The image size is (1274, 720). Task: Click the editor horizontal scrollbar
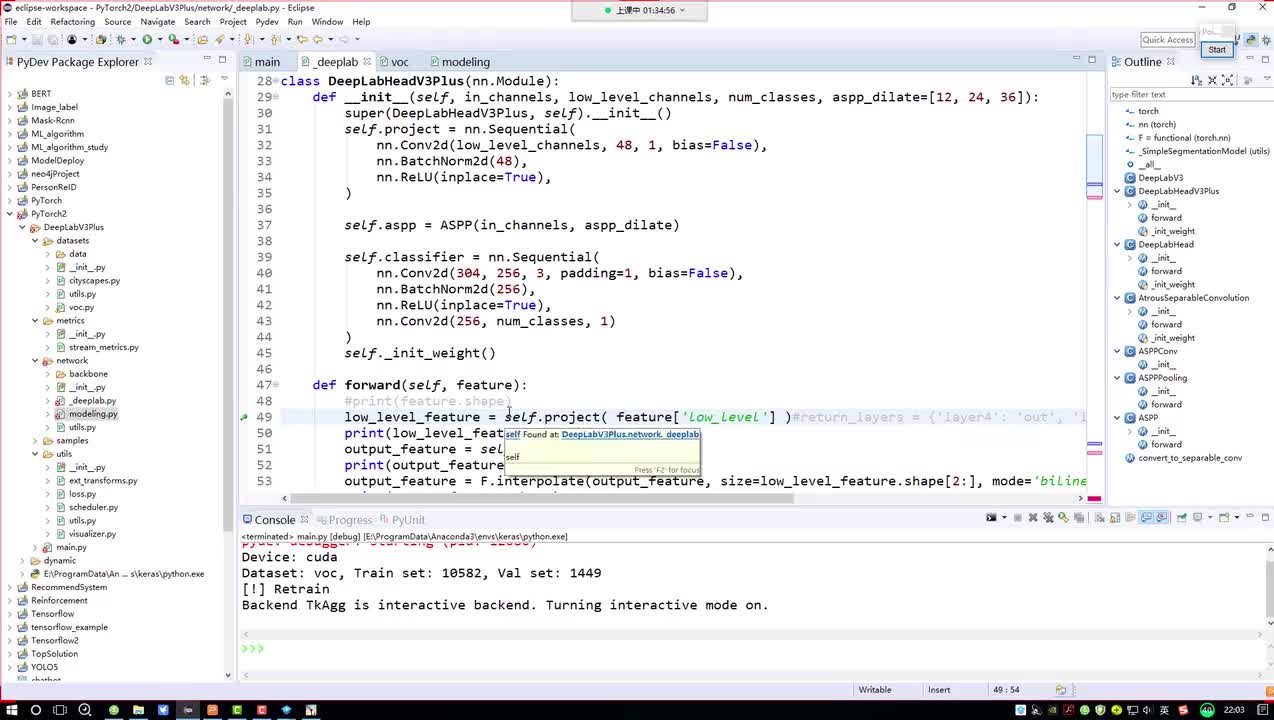tap(543, 498)
